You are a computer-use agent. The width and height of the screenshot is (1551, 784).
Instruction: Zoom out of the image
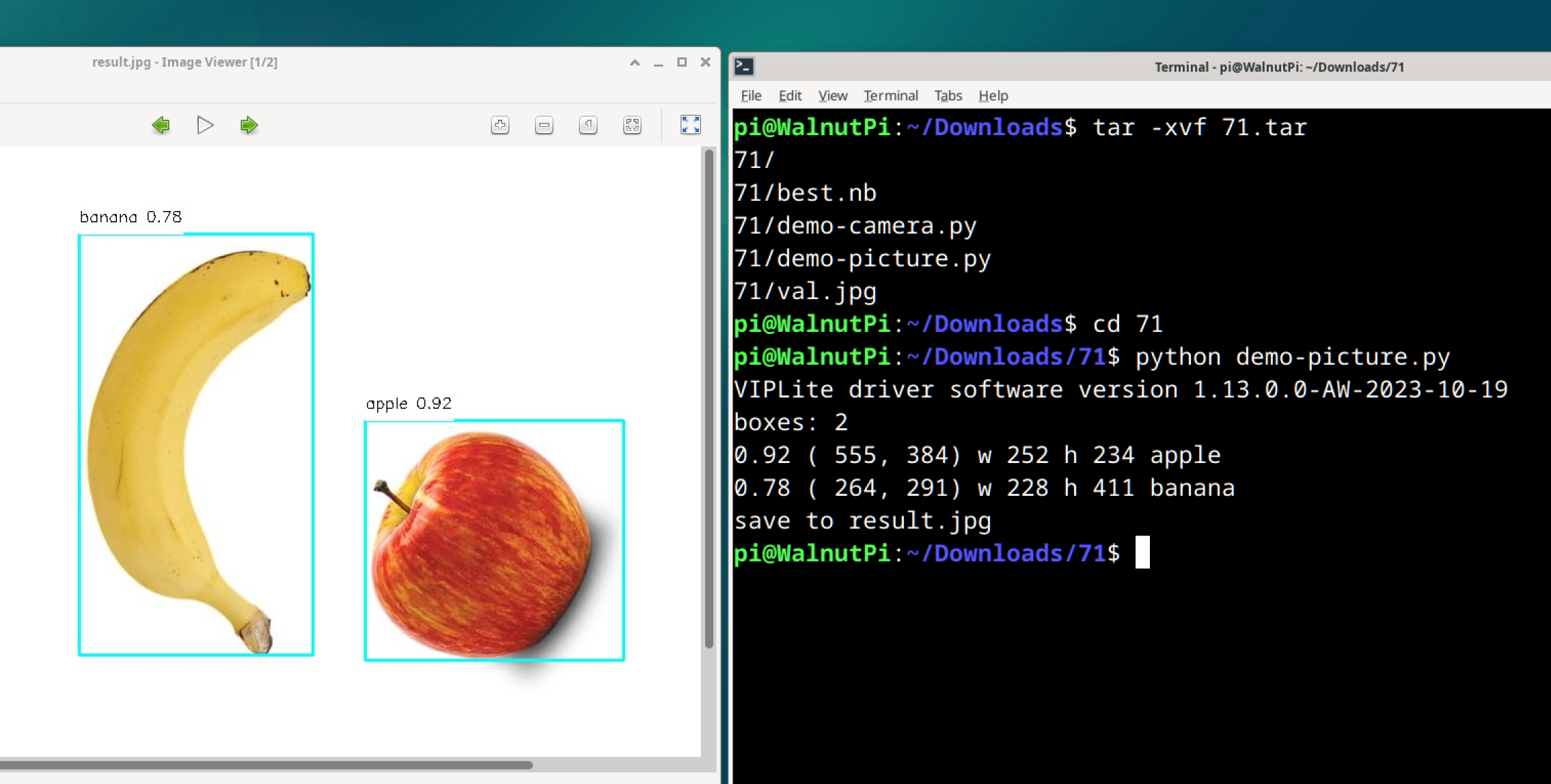[x=544, y=125]
